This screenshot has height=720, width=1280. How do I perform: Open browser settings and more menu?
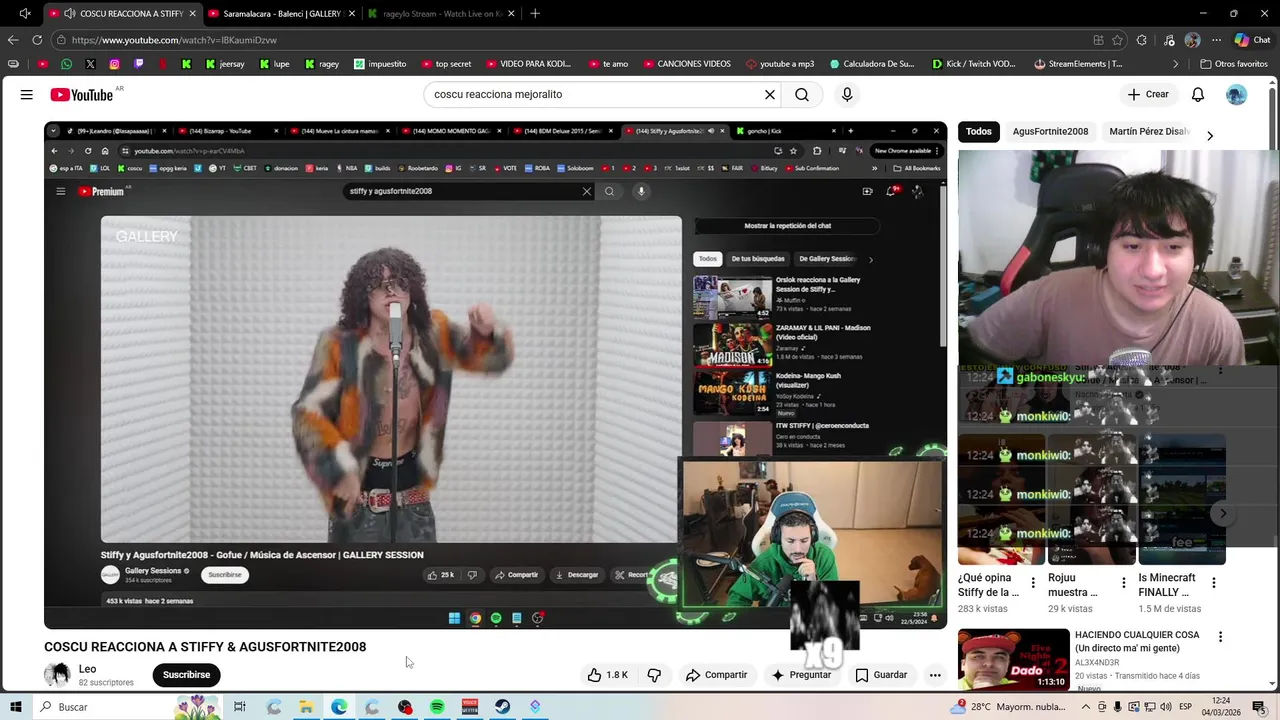pyautogui.click(x=1216, y=40)
